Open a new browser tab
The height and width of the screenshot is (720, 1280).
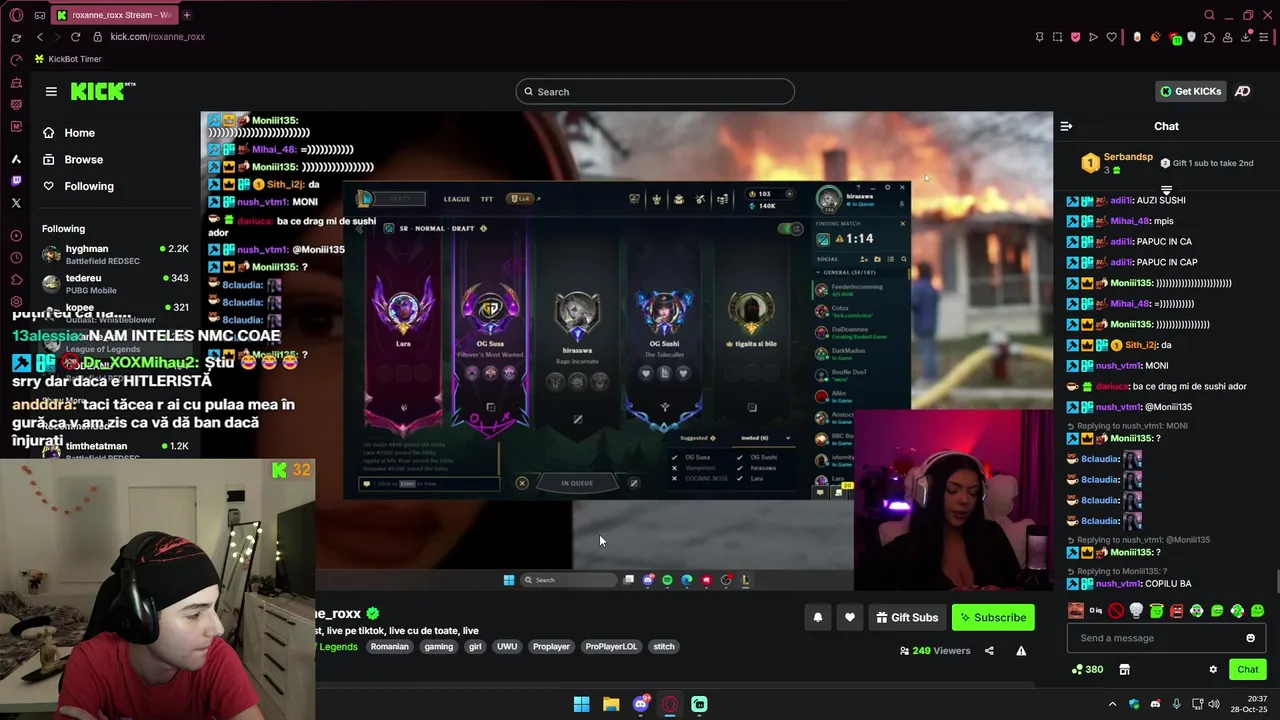pos(186,15)
